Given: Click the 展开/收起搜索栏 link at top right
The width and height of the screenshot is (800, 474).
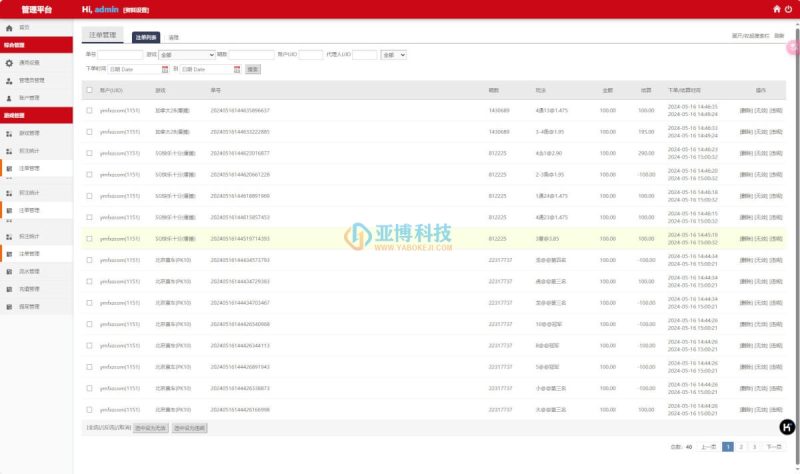Looking at the screenshot, I should (x=751, y=36).
